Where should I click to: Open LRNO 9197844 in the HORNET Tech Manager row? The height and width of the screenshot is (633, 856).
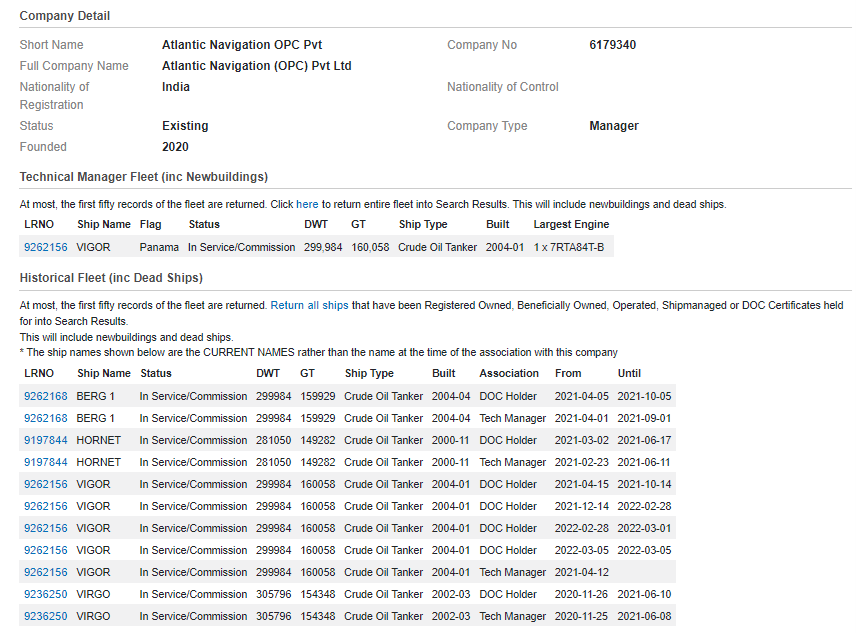point(46,462)
